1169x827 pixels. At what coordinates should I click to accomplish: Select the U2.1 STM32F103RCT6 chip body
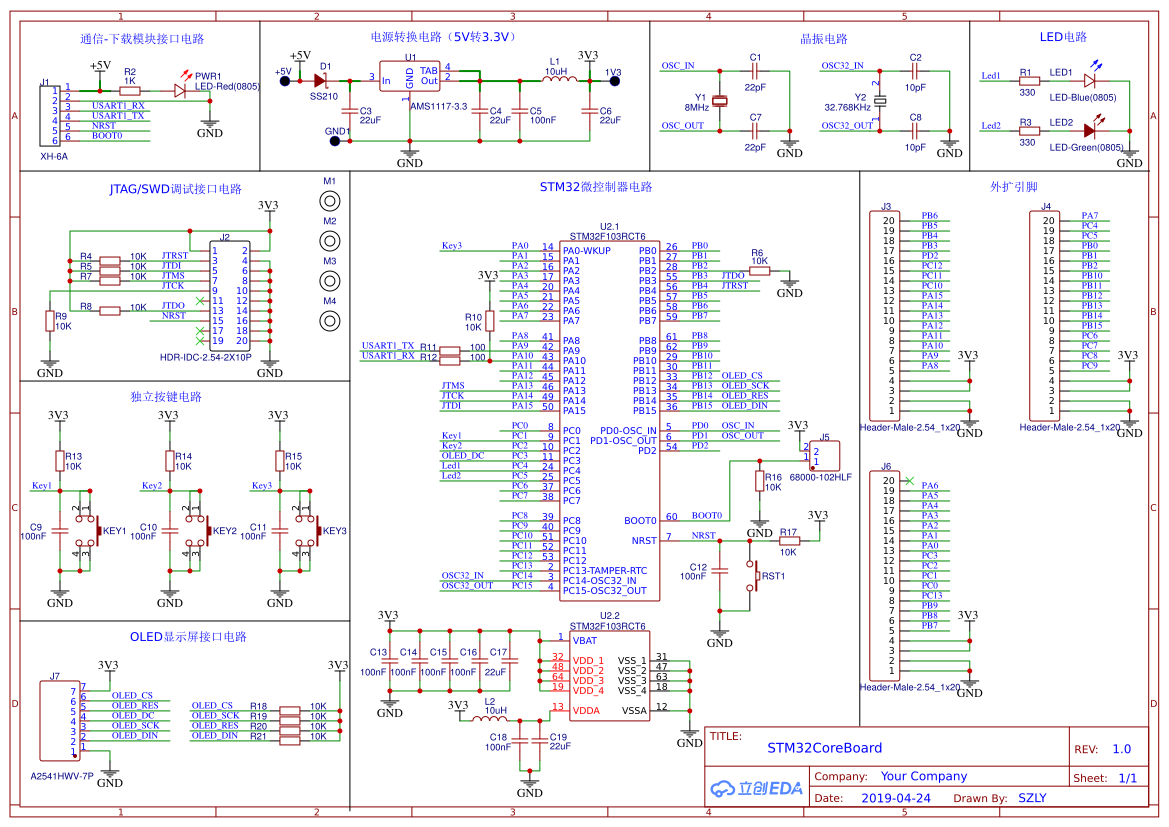[609, 421]
